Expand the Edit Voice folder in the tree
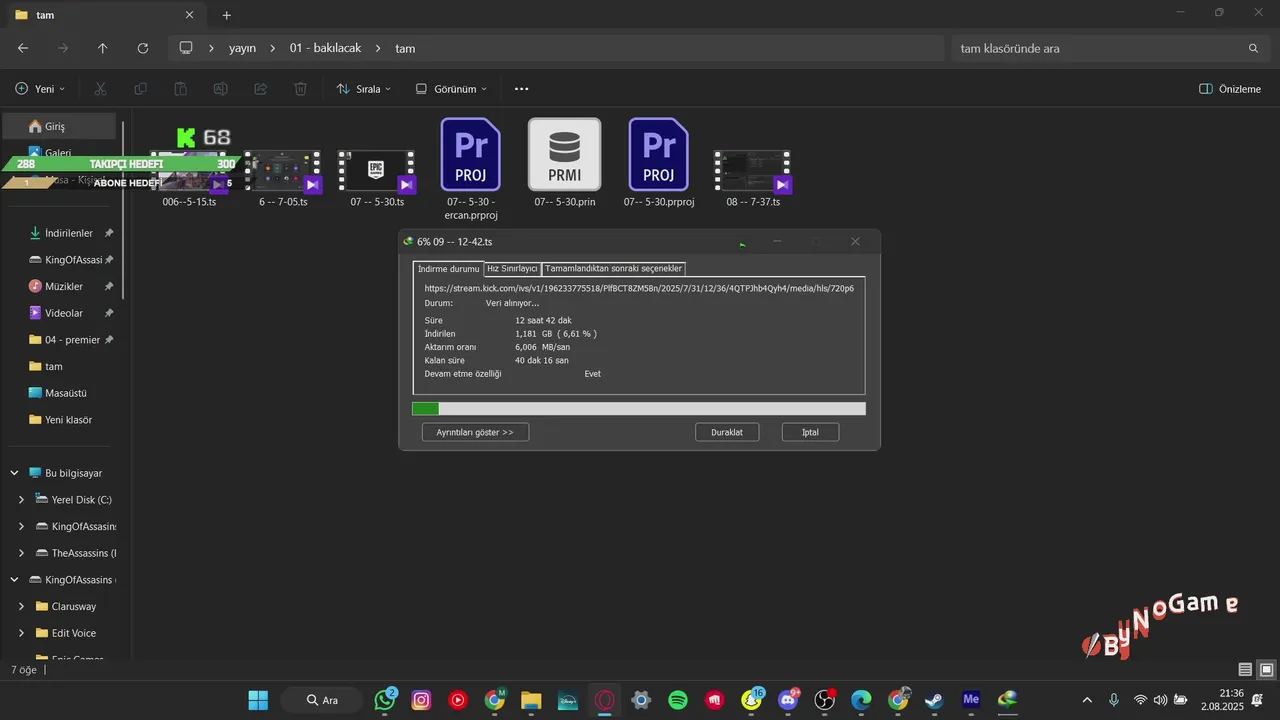Image resolution: width=1280 pixels, height=720 pixels. click(22, 633)
